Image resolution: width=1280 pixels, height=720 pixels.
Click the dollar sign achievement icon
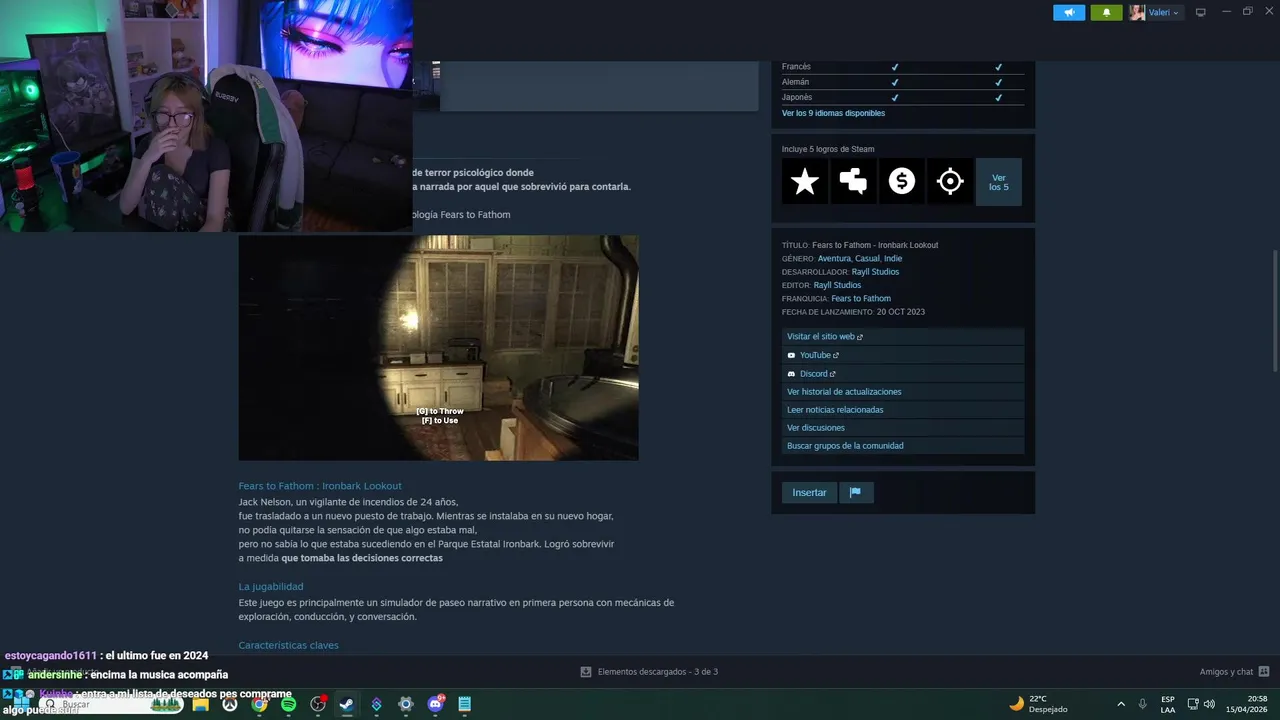coord(902,182)
